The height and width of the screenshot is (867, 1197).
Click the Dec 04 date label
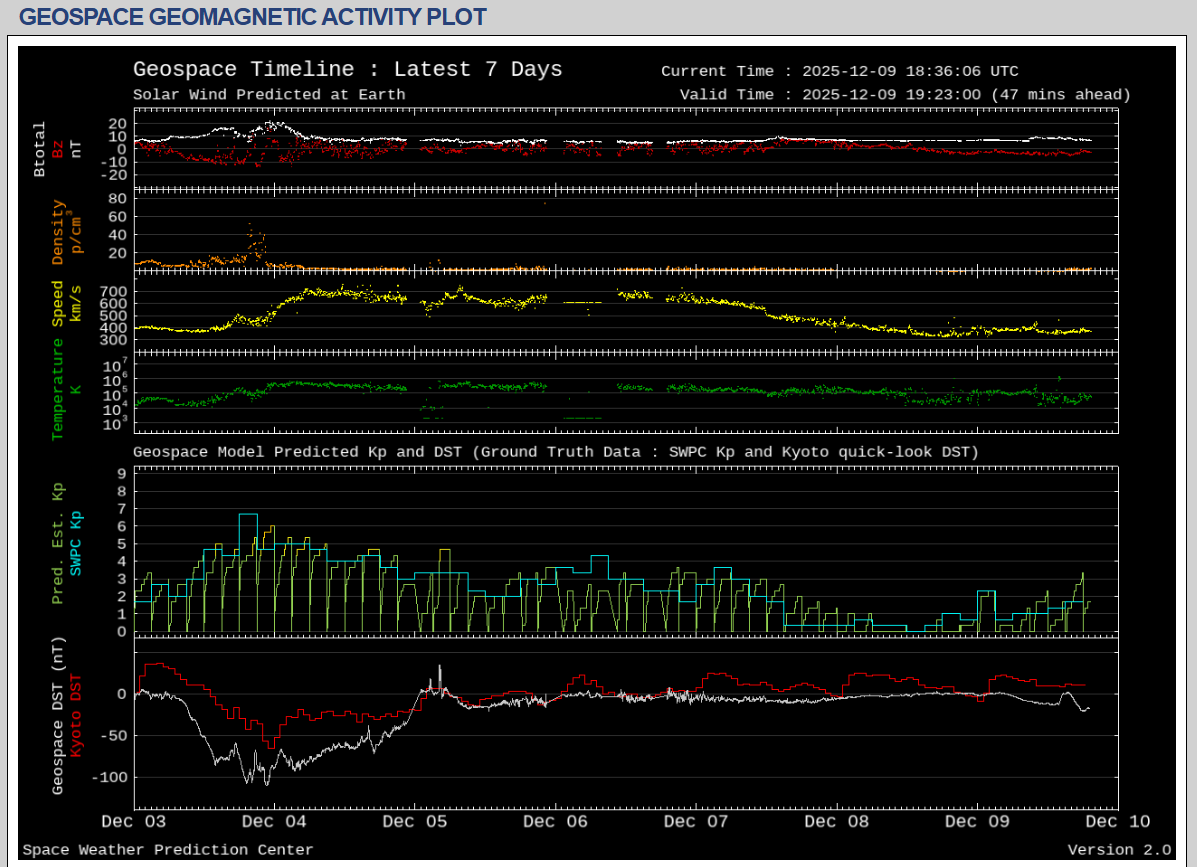274,822
